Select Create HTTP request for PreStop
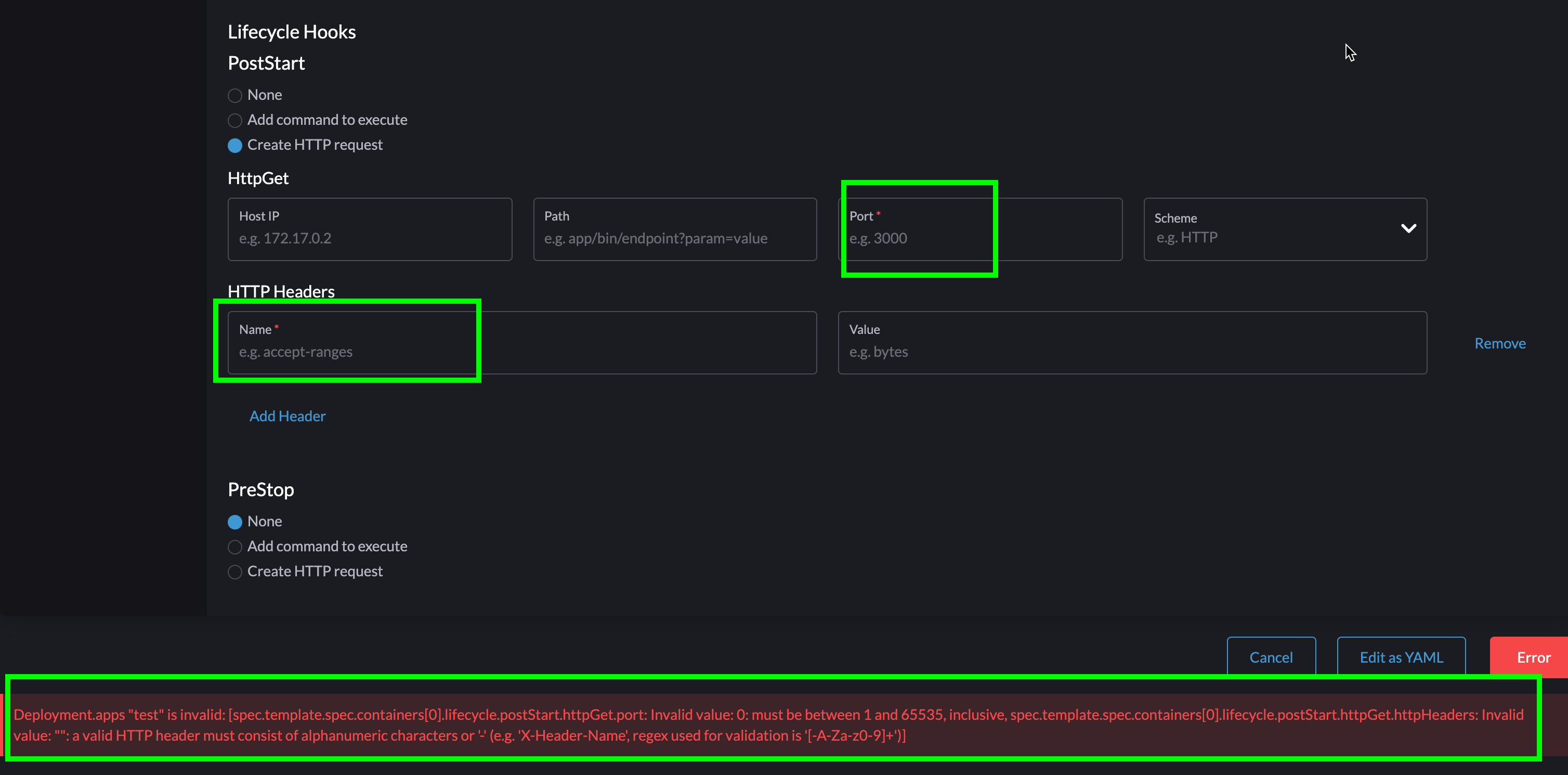 pos(234,572)
